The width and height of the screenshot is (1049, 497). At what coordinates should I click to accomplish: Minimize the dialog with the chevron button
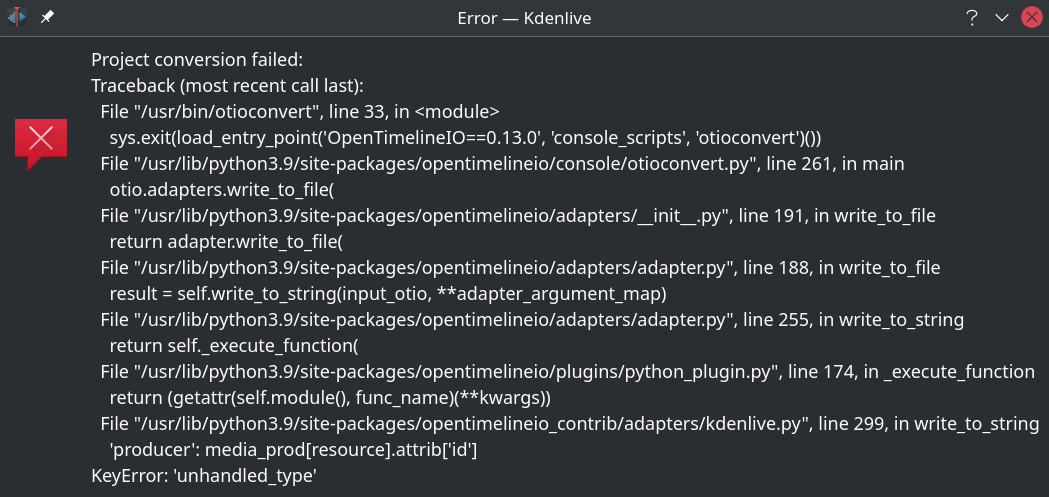point(1002,17)
